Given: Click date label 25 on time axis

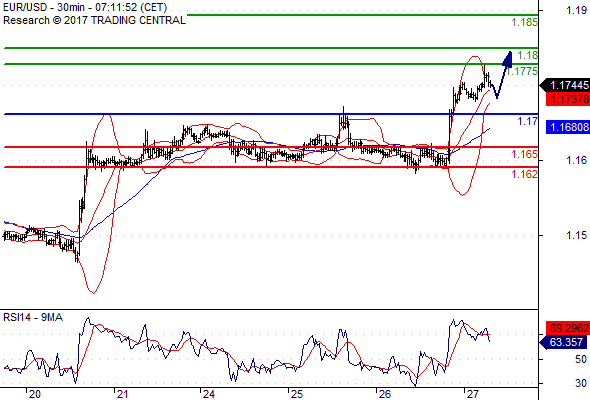Looking at the screenshot, I should tap(297, 394).
